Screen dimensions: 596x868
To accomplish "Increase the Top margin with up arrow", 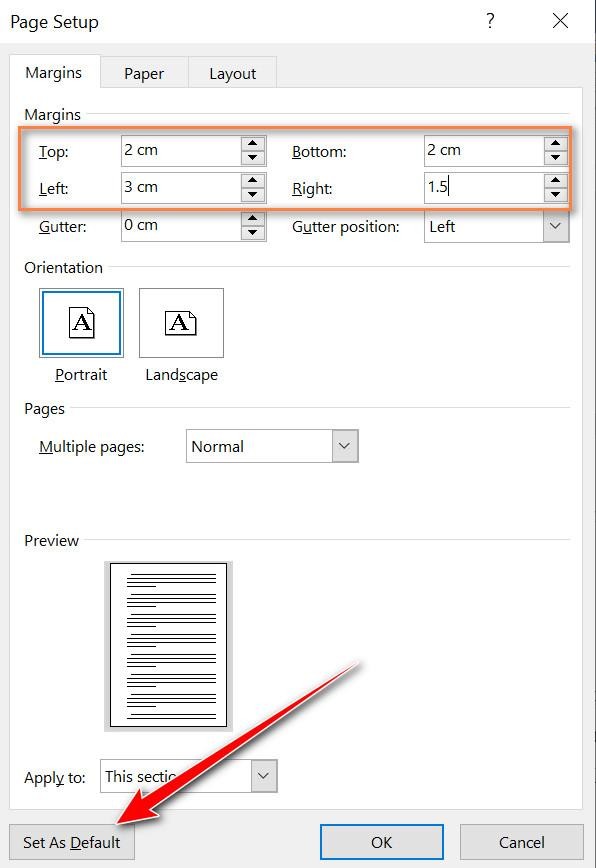I will point(253,143).
